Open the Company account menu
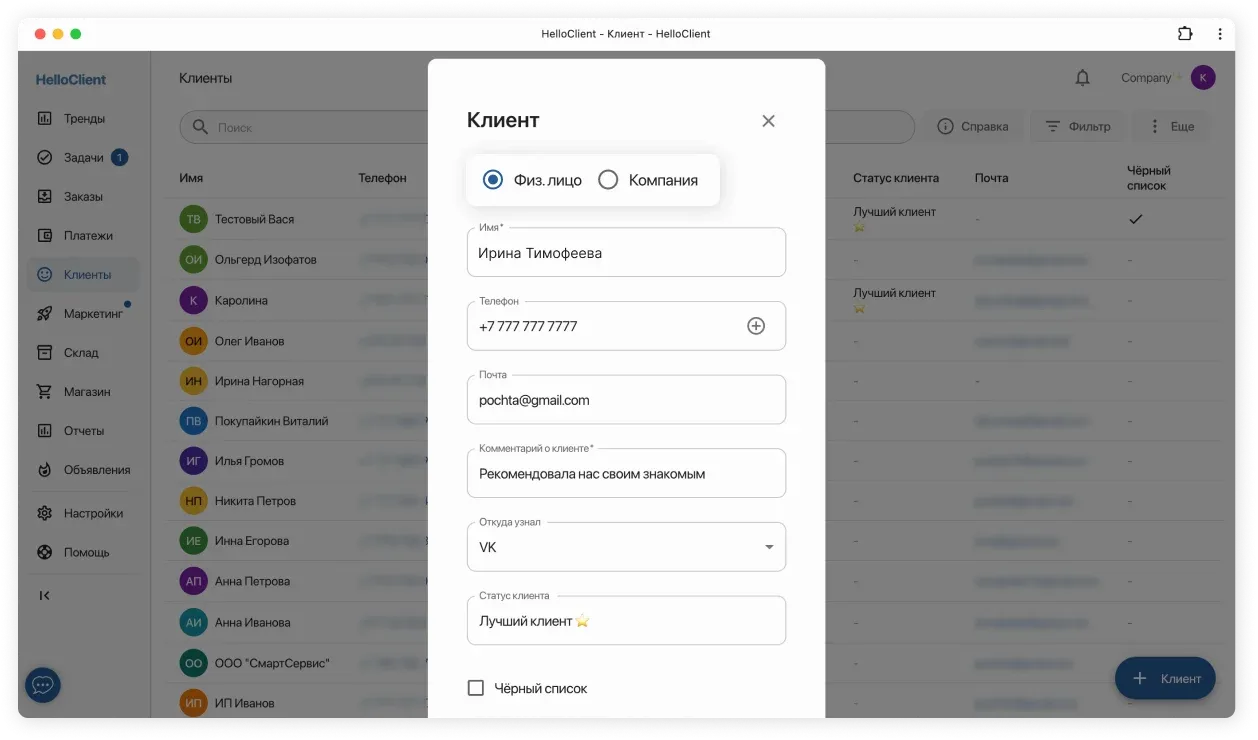 (x=1146, y=77)
